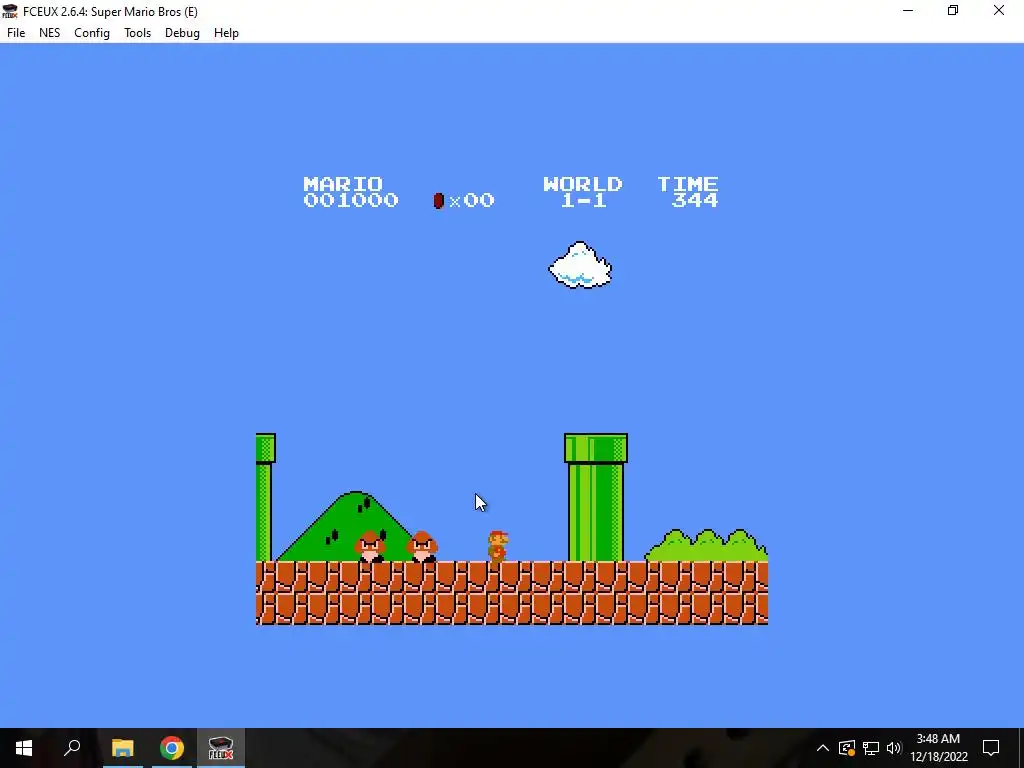This screenshot has width=1024, height=768.
Task: Launch Google Chrome from taskbar
Action: (x=172, y=748)
